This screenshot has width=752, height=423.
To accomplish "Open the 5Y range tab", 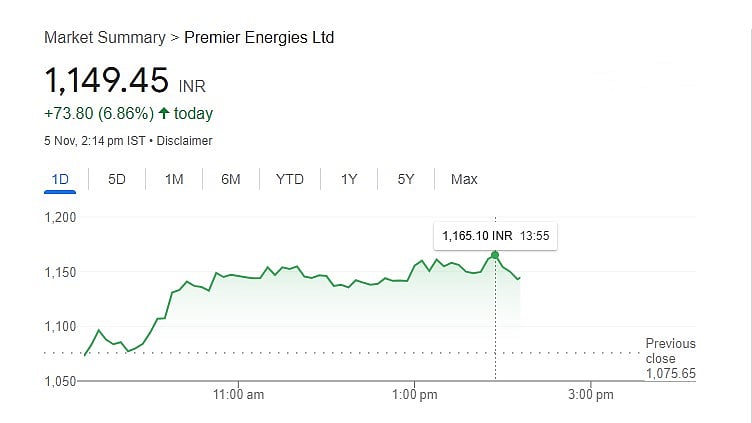I will pyautogui.click(x=406, y=180).
